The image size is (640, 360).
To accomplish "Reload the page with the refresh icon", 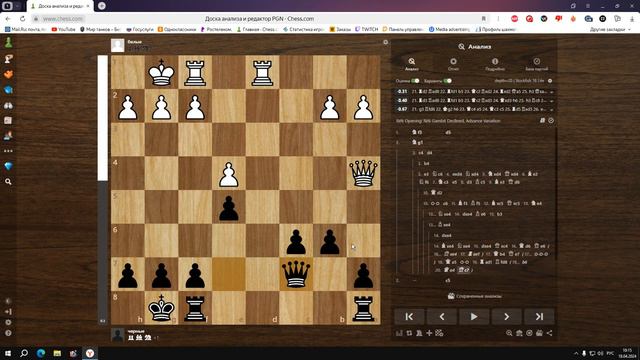I will (22, 19).
